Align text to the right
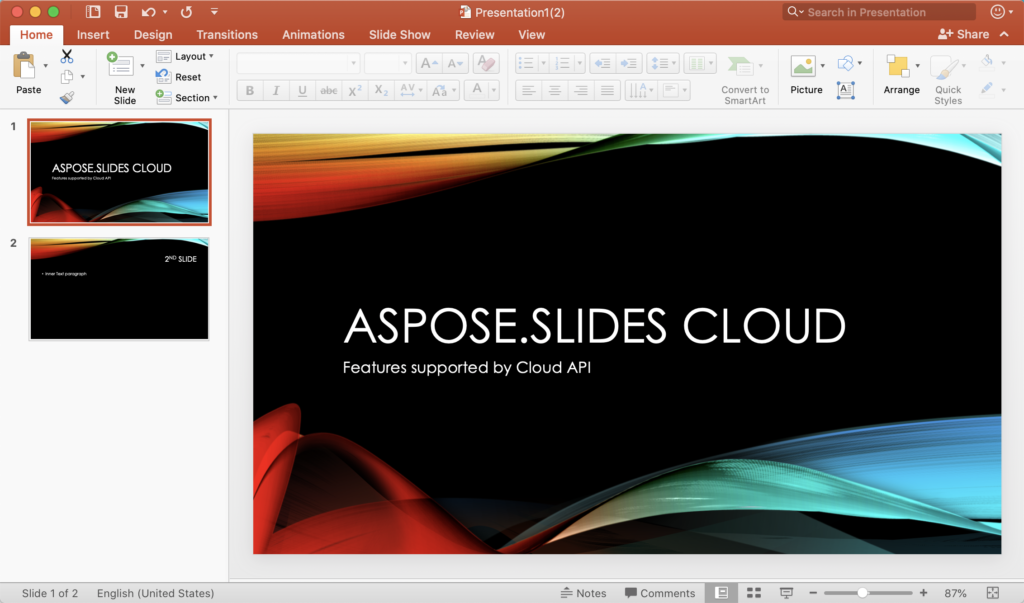 (581, 90)
